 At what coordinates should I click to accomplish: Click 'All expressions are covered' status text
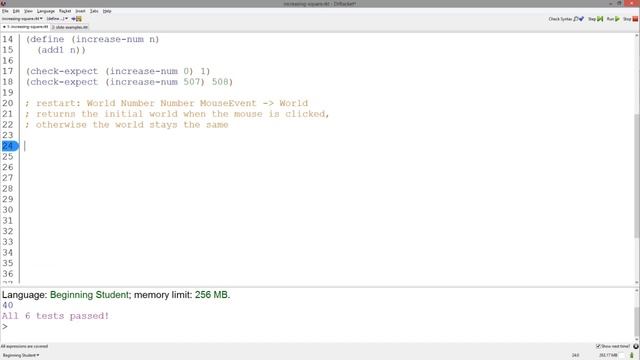click(x=24, y=346)
